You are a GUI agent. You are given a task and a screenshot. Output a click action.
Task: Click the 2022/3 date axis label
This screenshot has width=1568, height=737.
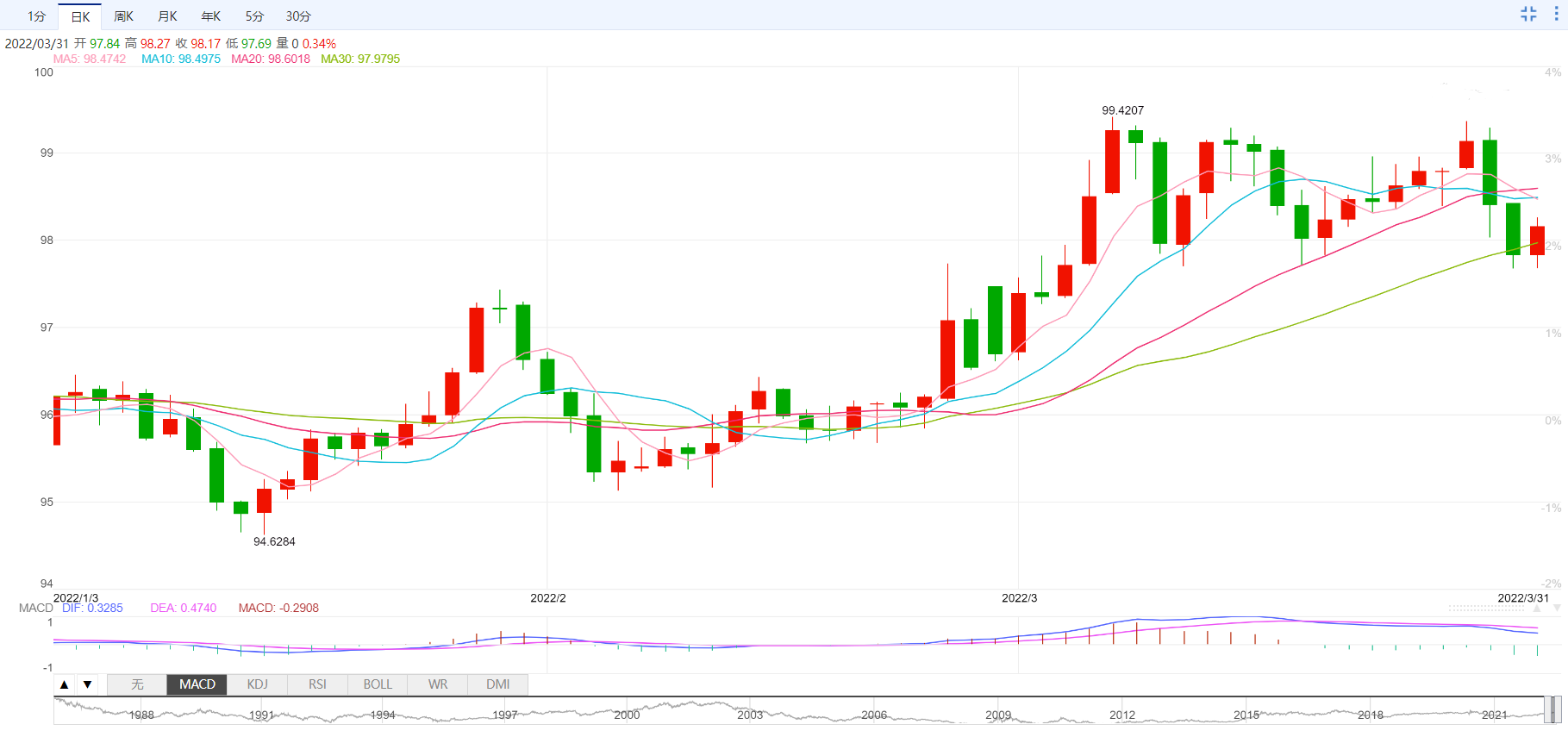coord(1020,598)
